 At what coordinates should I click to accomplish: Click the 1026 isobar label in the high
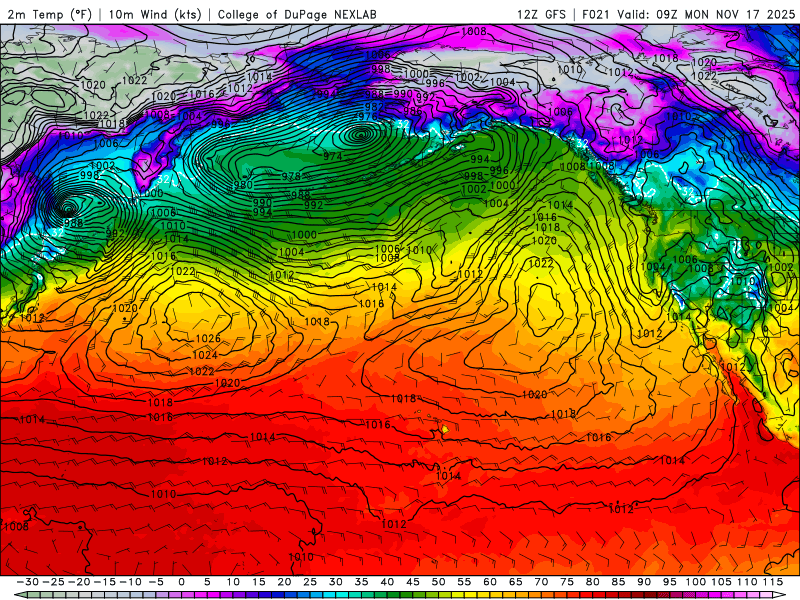(x=208, y=338)
